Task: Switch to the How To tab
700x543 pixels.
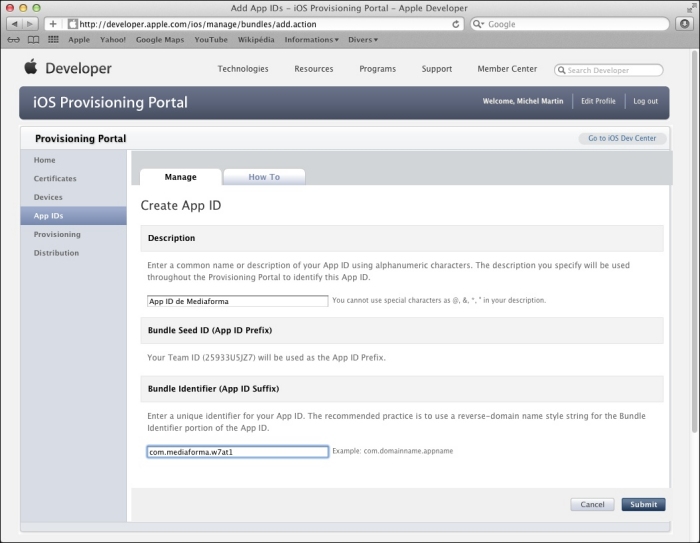Action: point(264,177)
